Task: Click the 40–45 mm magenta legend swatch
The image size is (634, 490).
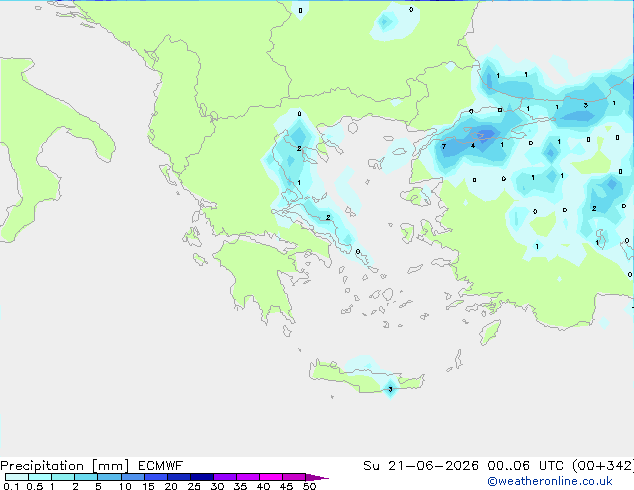Action: (271, 477)
